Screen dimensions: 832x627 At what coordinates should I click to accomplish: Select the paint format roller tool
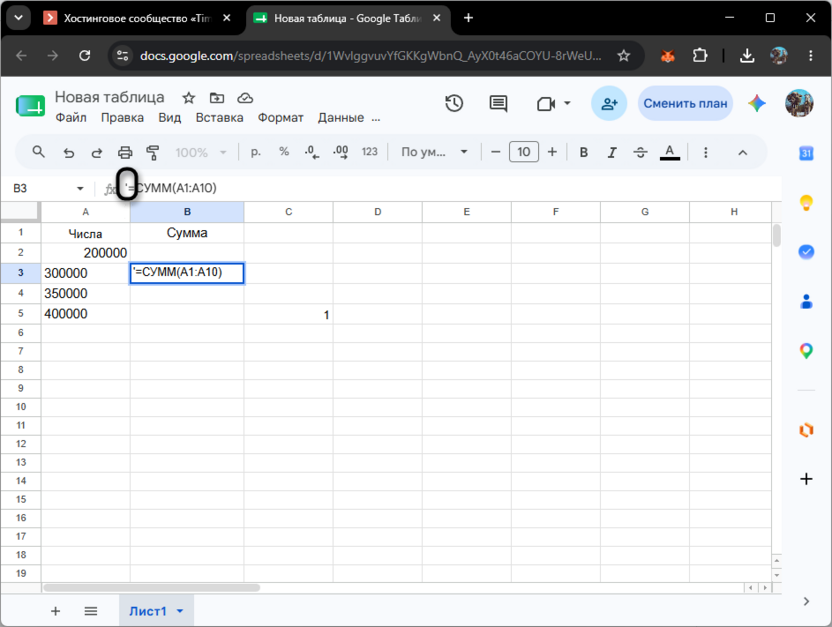[153, 153]
